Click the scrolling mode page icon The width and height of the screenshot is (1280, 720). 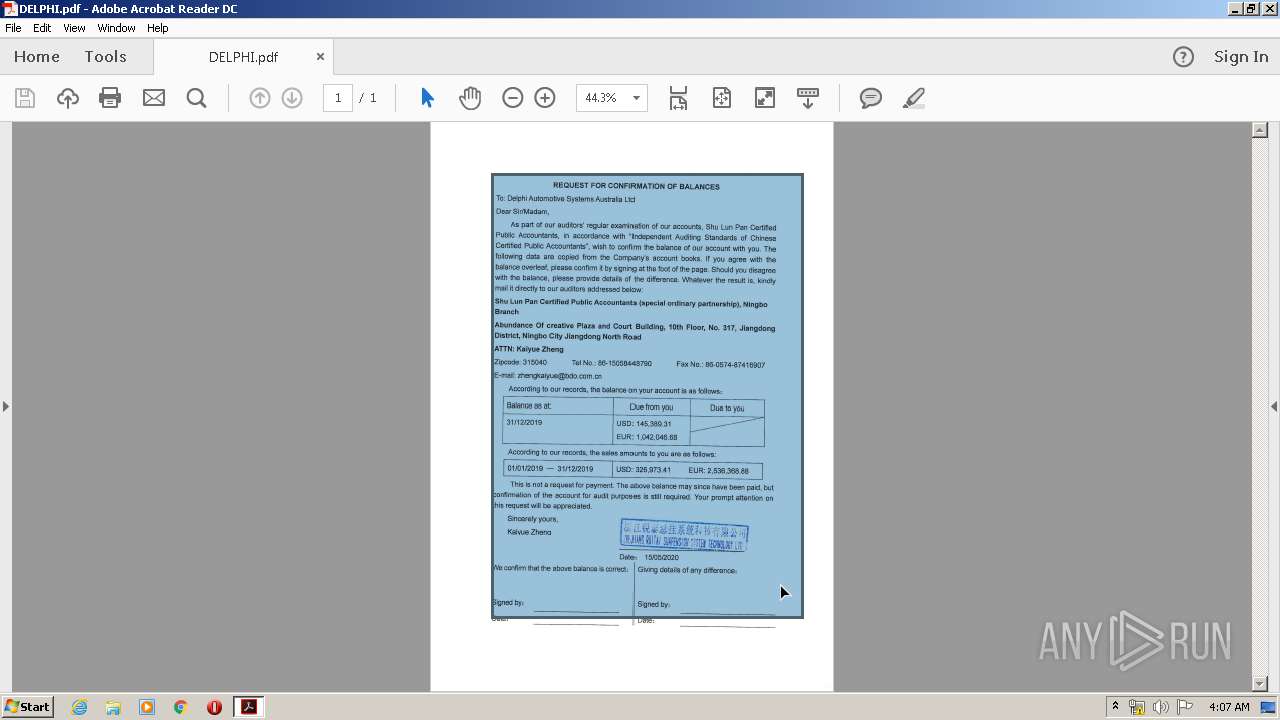click(x=678, y=98)
